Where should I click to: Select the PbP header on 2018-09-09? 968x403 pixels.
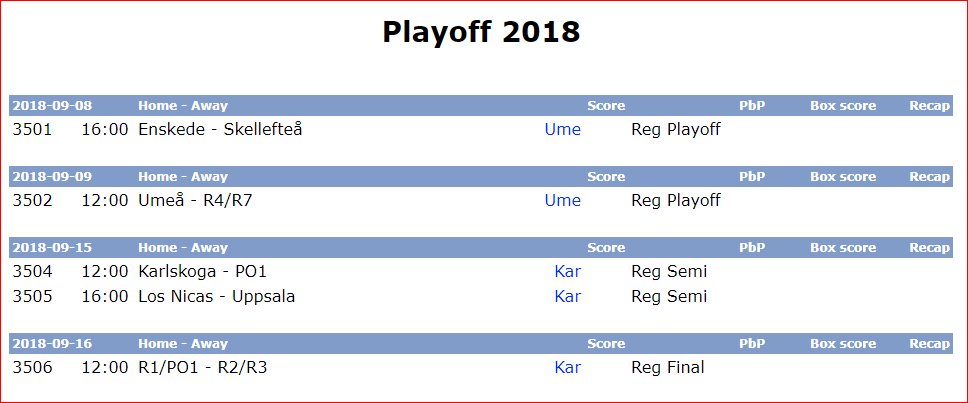pos(752,177)
